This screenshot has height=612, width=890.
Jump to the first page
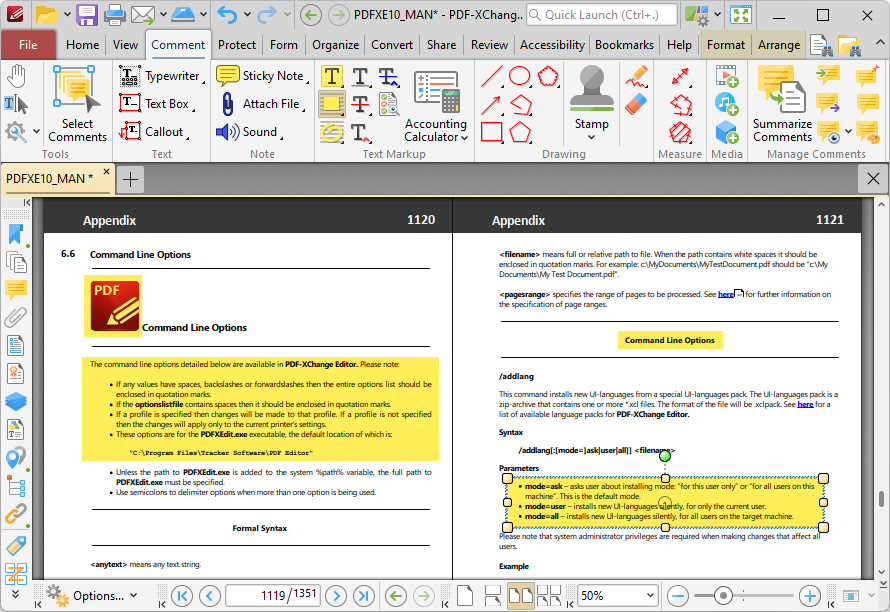pos(182,596)
